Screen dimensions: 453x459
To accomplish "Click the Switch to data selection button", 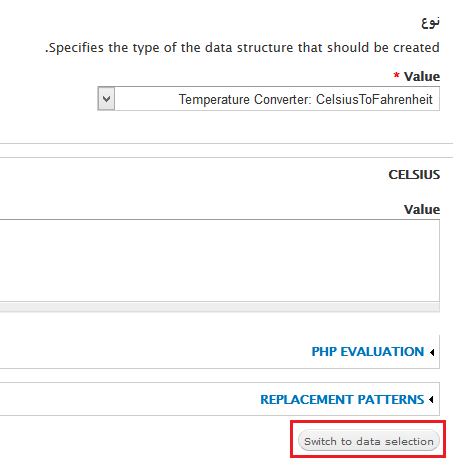I will pyautogui.click(x=369, y=441).
